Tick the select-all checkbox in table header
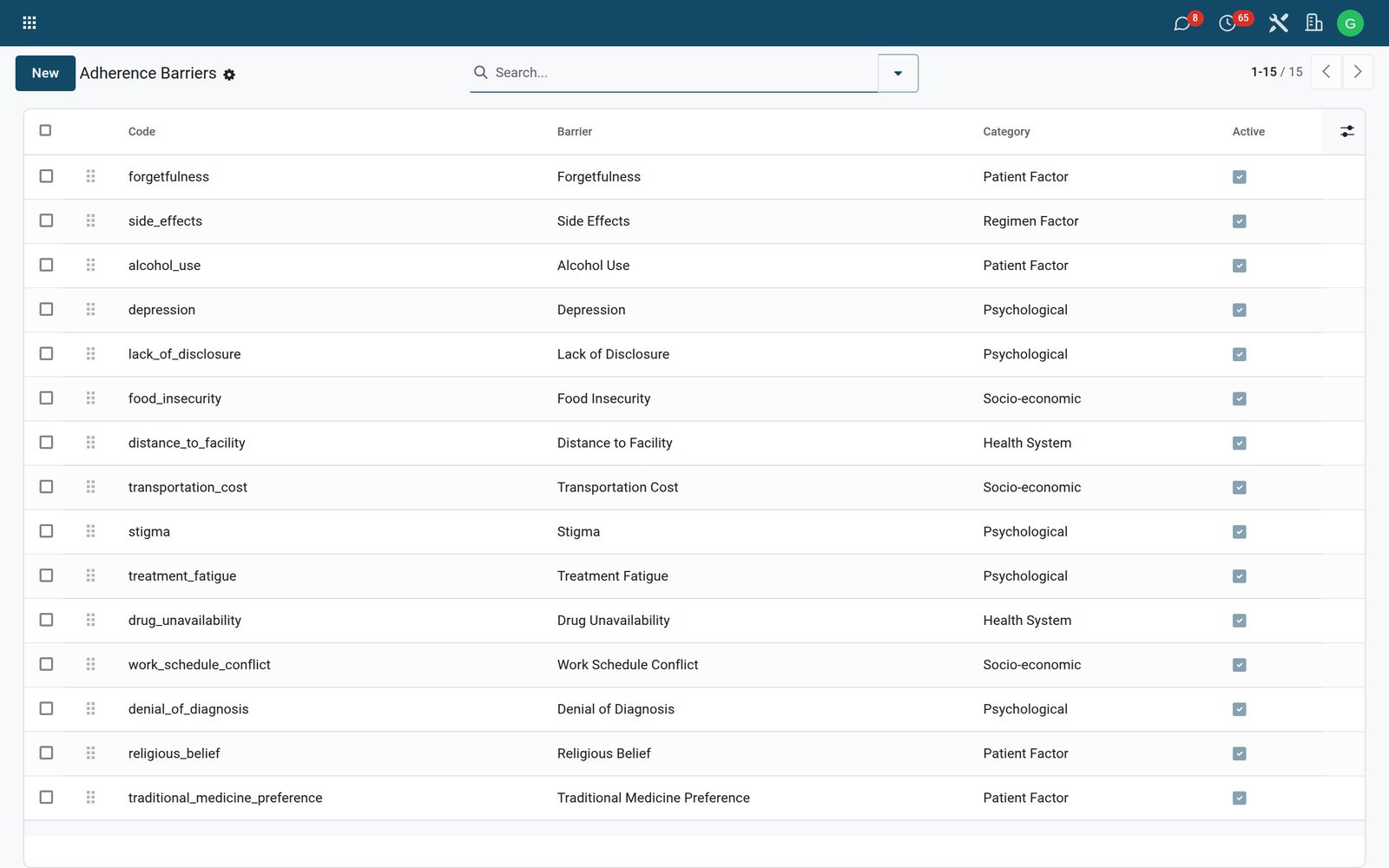Viewport: 1389px width, 868px height. 45,130
